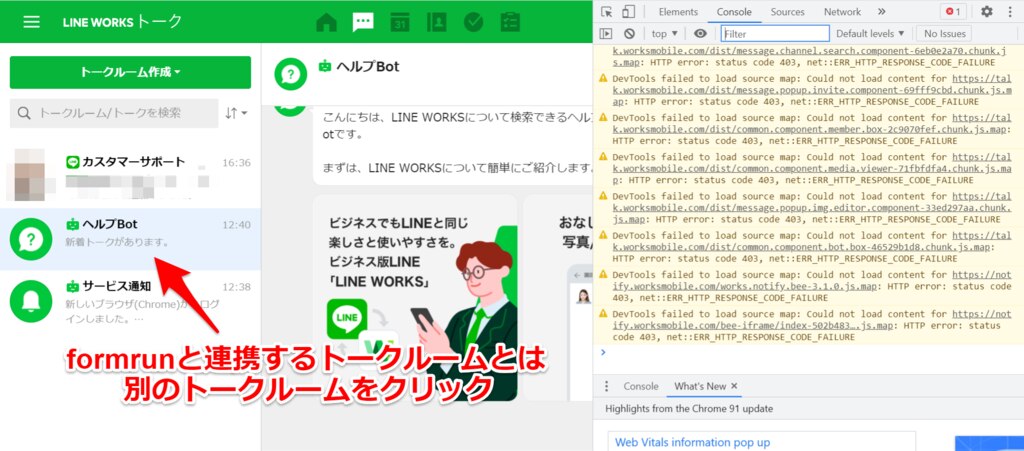The height and width of the screenshot is (451, 1024).
Task: Click the ヘルプBot question mark avatar in list
Action: coord(31,239)
